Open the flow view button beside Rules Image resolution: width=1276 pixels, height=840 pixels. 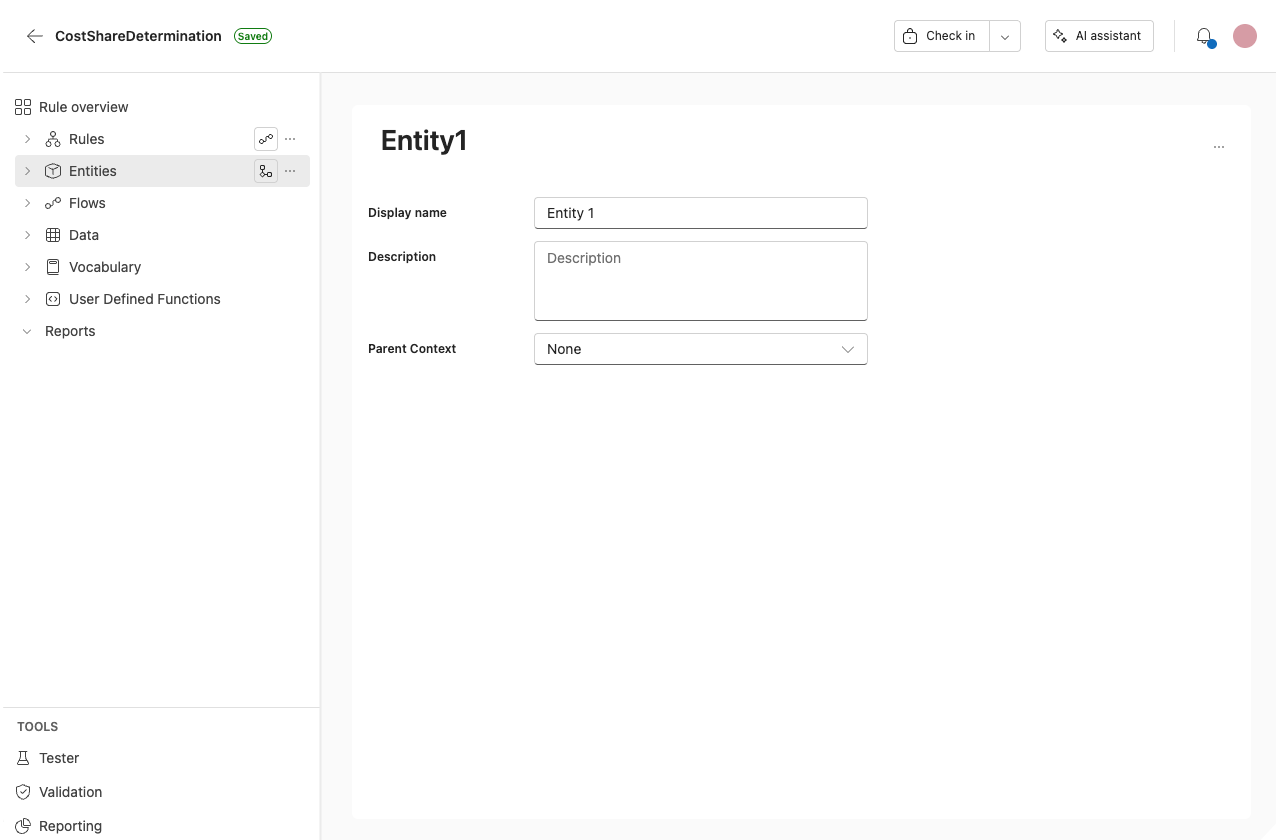pos(265,139)
